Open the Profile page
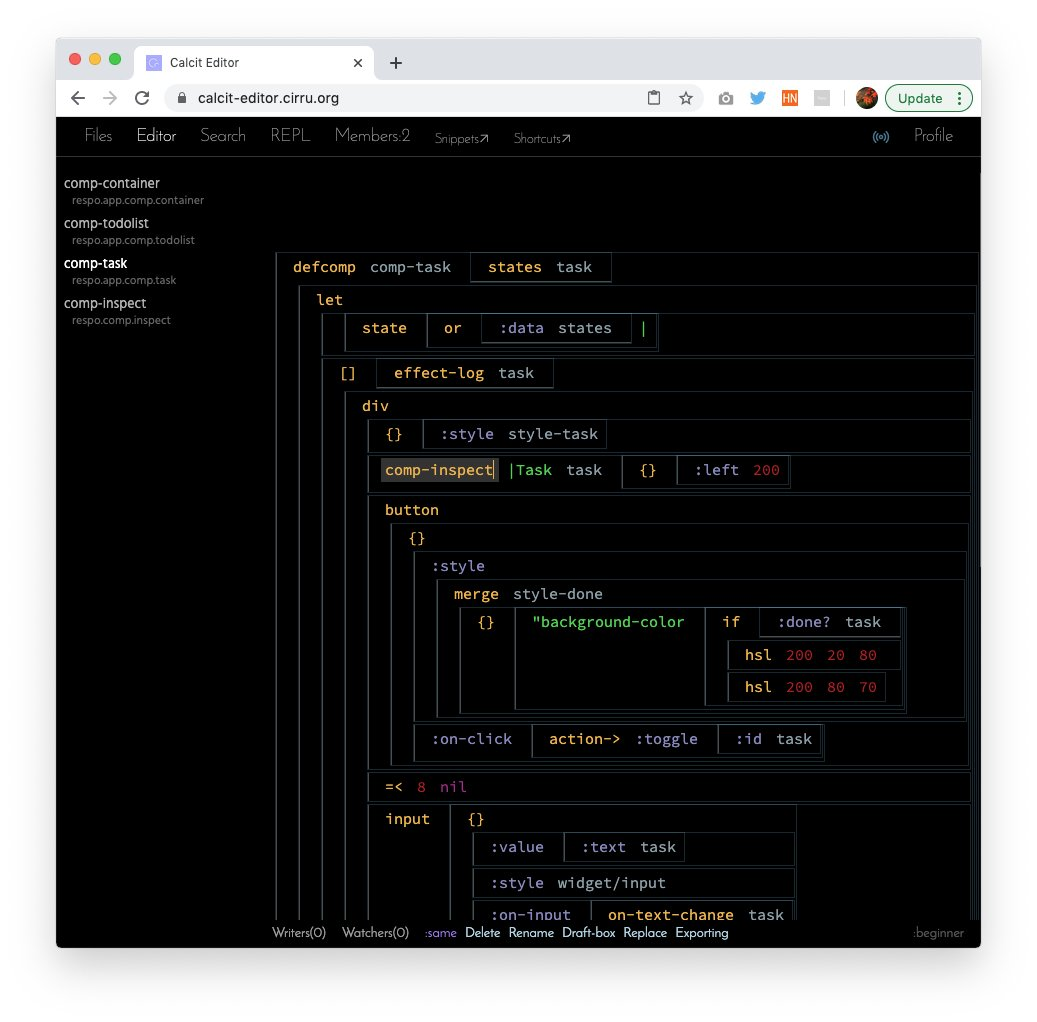Viewport: 1037px width, 1022px height. point(933,136)
